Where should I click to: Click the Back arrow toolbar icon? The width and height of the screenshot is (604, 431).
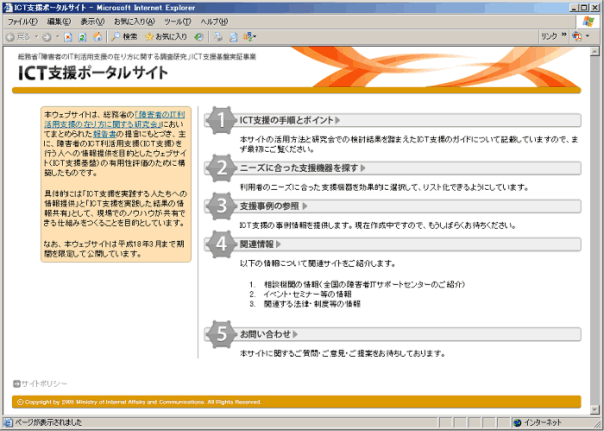pos(10,37)
